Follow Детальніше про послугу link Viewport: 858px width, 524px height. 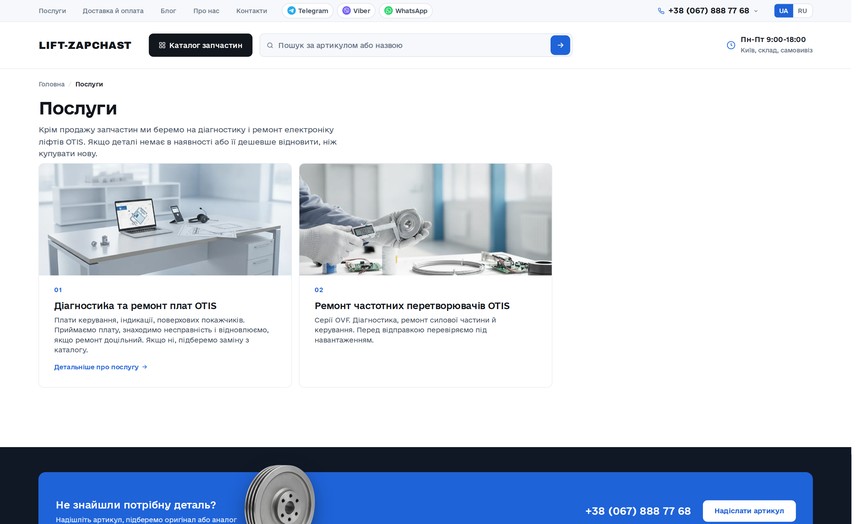(x=101, y=367)
